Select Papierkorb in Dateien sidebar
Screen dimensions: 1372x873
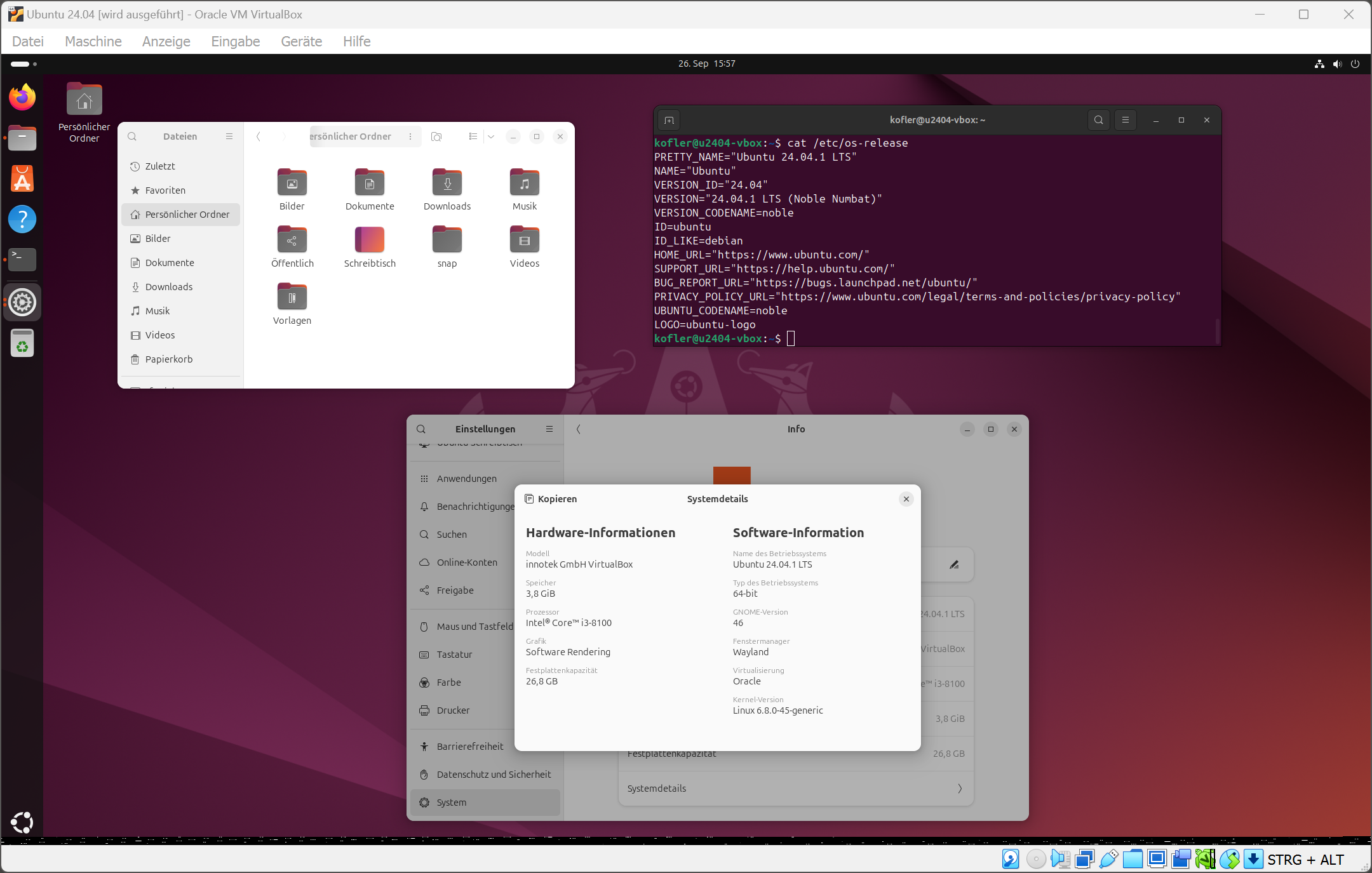click(x=180, y=359)
